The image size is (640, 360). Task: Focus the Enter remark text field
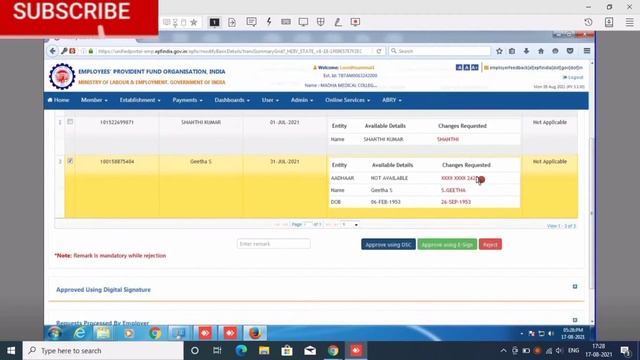coord(273,244)
